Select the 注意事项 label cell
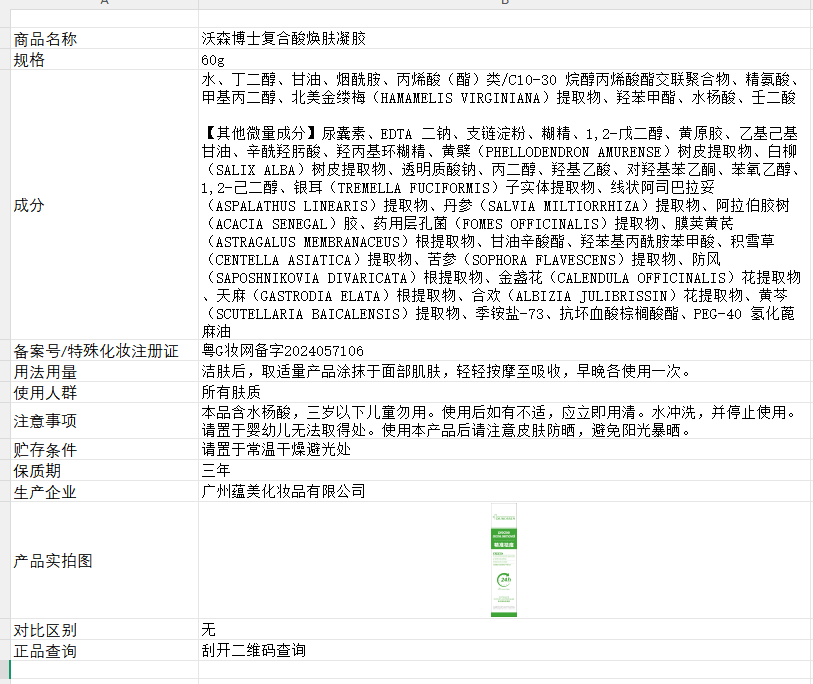Image resolution: width=813 pixels, height=684 pixels. (104, 421)
